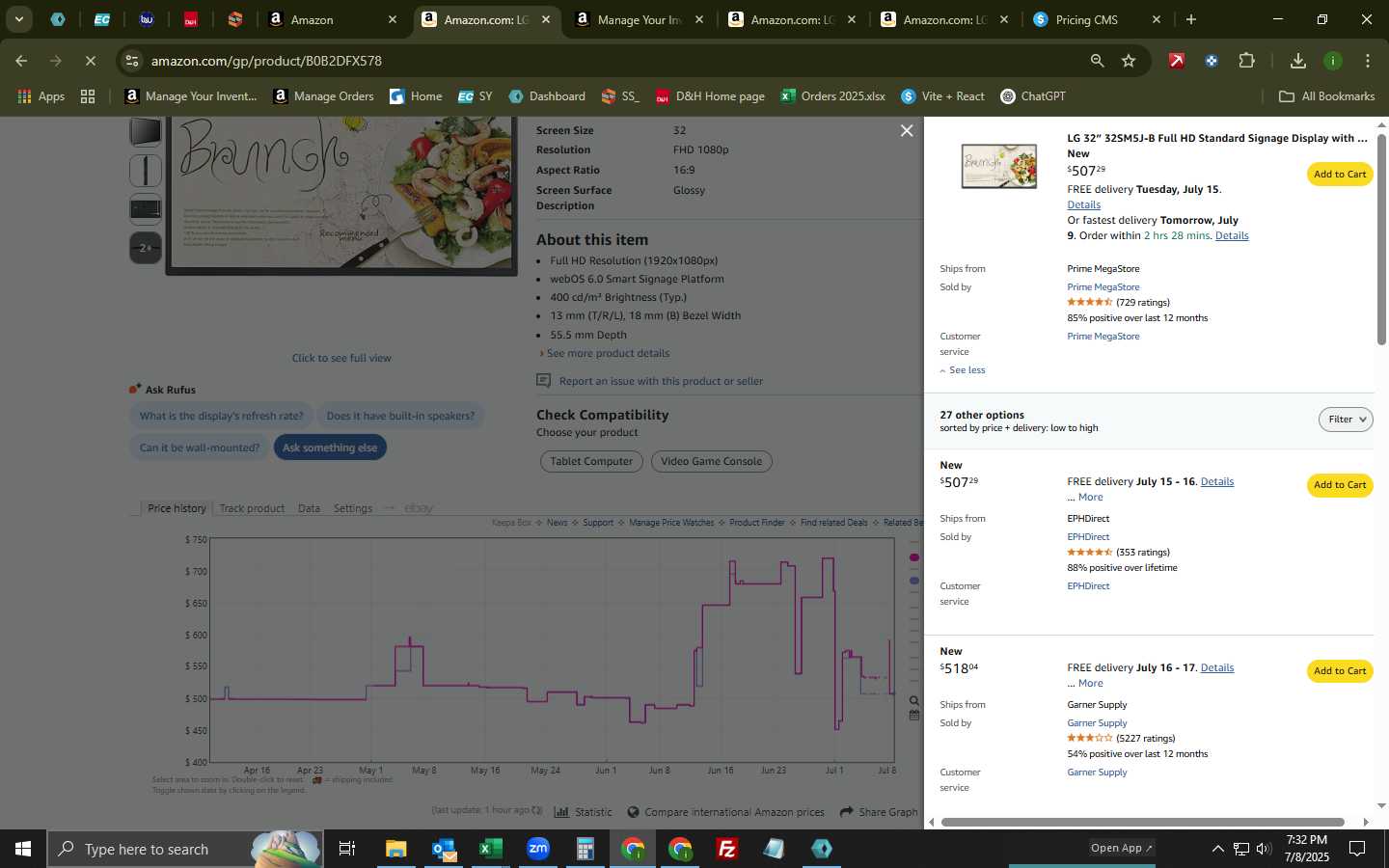Open Chrome three-dot menu

click(1367, 61)
